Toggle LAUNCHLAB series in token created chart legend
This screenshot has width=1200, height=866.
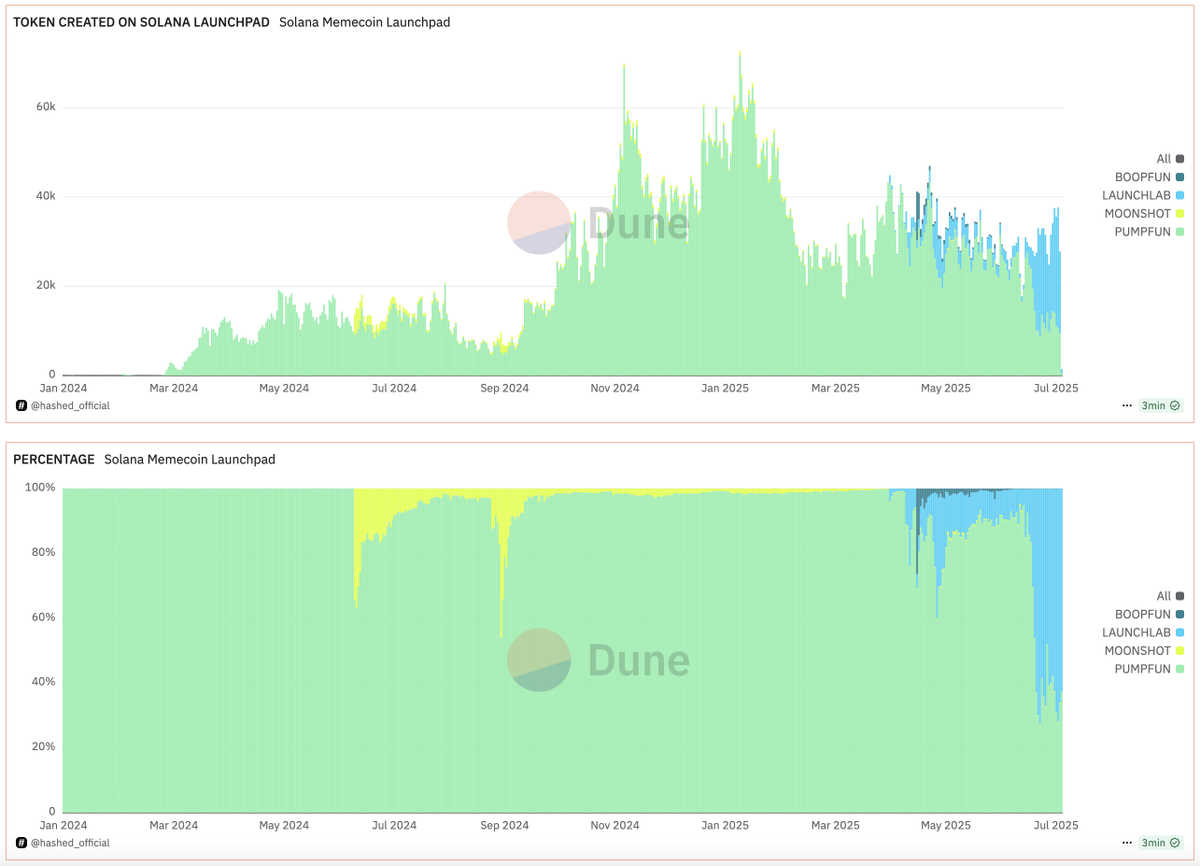click(x=1144, y=195)
